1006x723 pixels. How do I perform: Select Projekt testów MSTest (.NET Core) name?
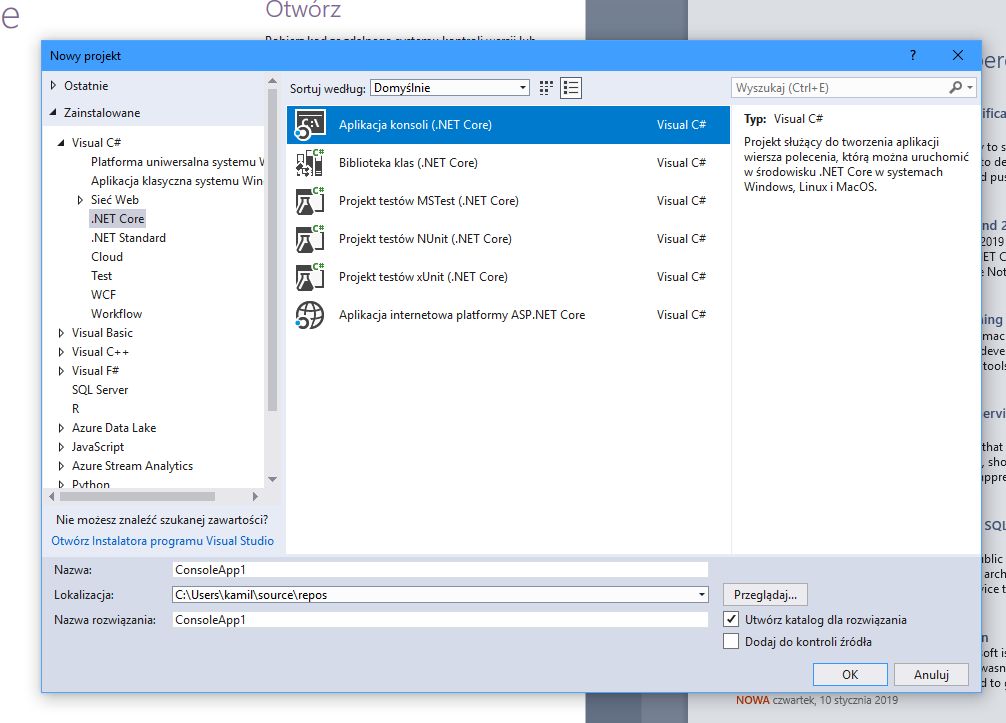click(x=429, y=201)
